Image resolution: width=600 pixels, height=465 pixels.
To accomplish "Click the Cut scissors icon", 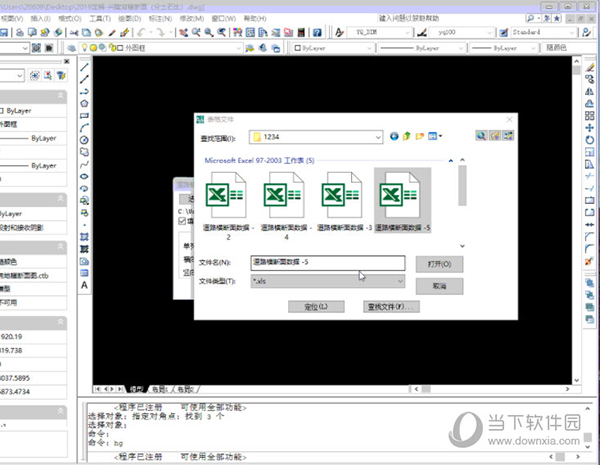I will pyautogui.click(x=74, y=33).
